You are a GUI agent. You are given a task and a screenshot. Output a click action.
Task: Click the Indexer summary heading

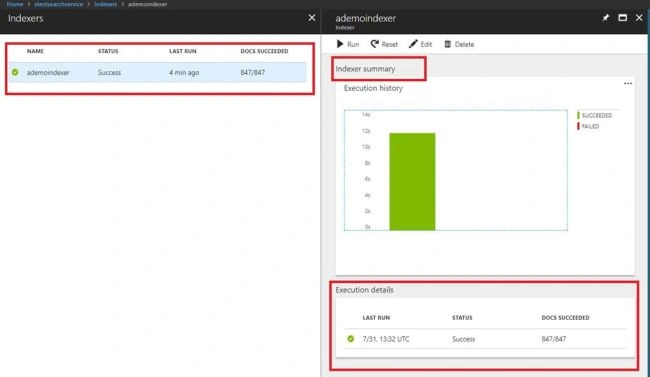[365, 69]
